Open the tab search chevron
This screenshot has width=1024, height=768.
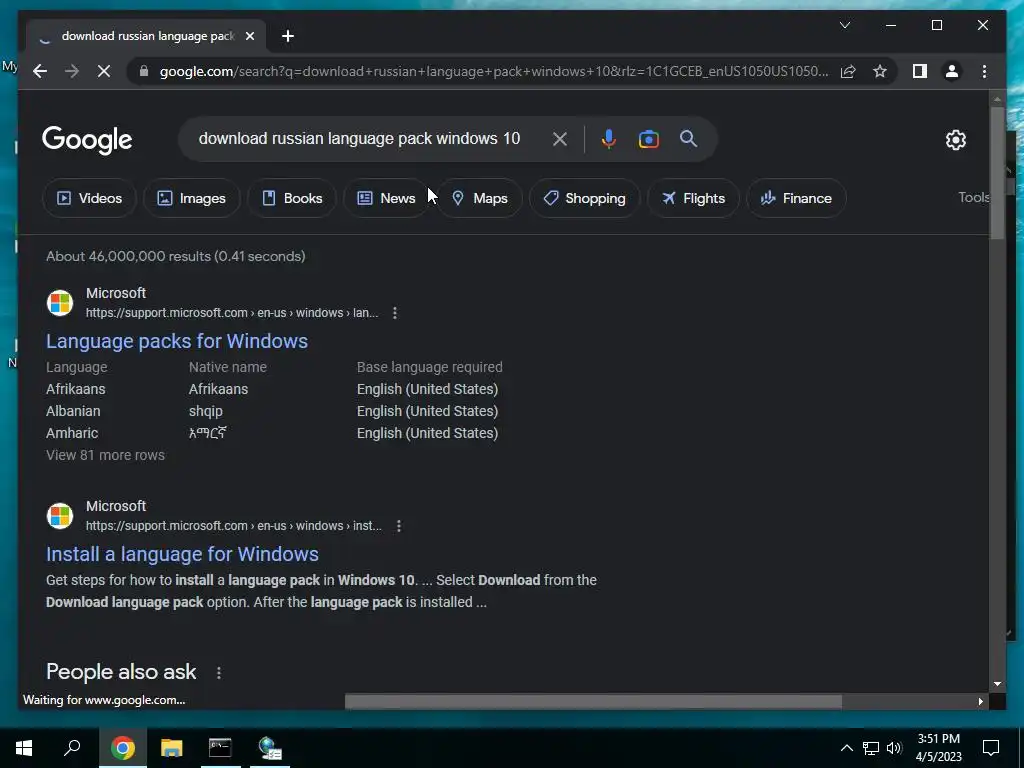click(844, 25)
